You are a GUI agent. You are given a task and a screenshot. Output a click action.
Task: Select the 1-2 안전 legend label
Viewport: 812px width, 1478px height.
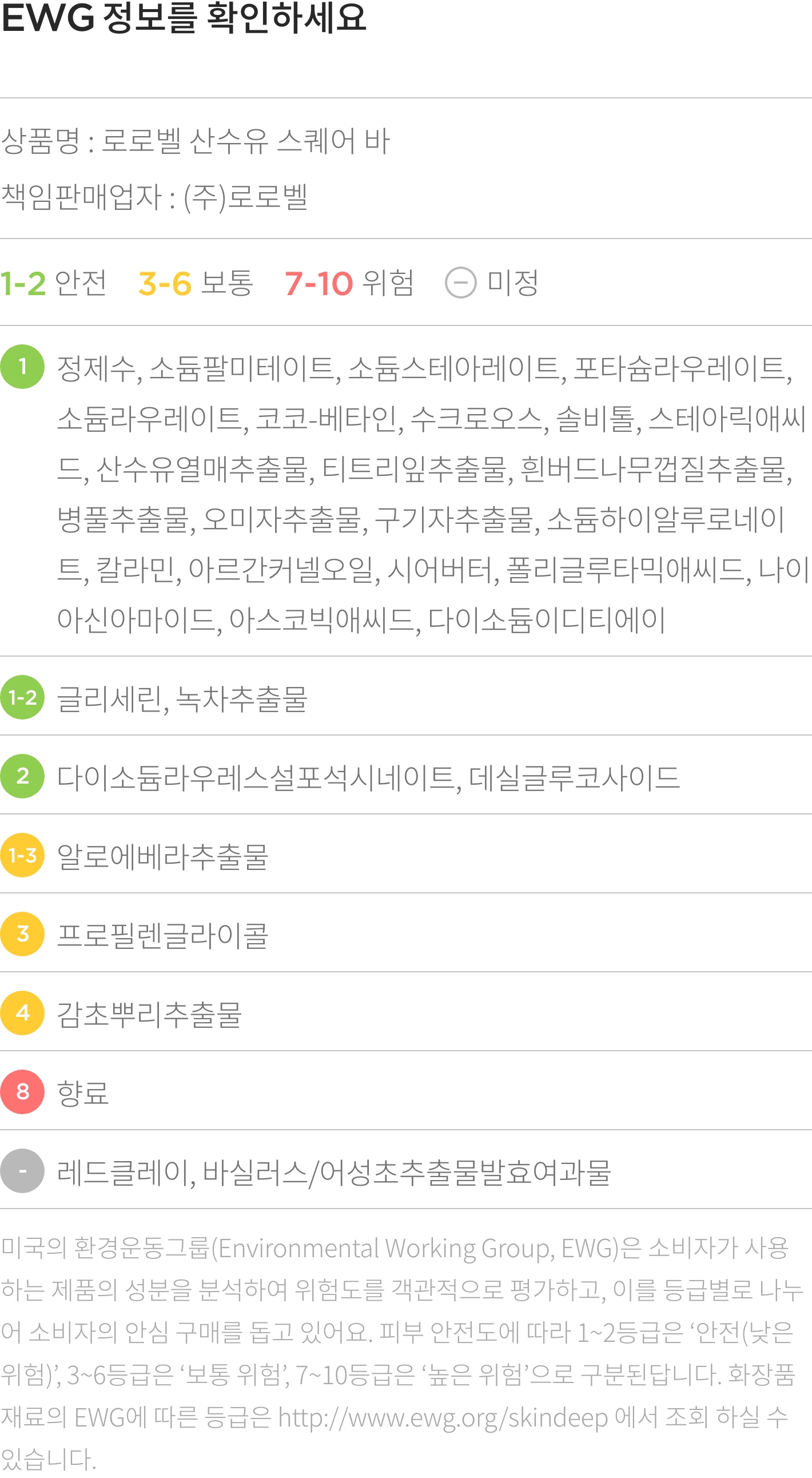(53, 283)
